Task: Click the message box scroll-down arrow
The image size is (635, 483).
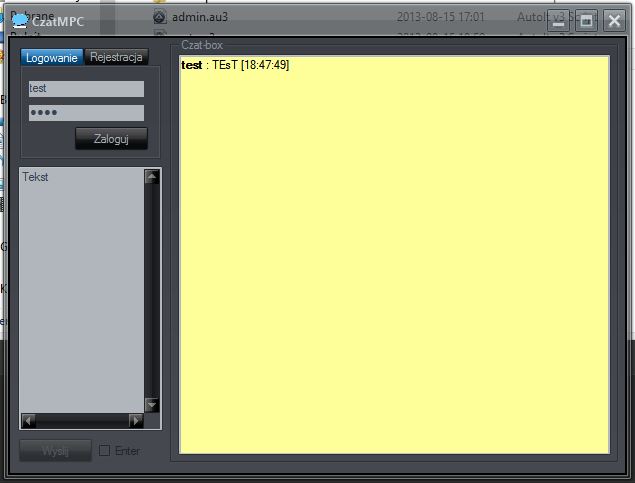Action: 152,405
